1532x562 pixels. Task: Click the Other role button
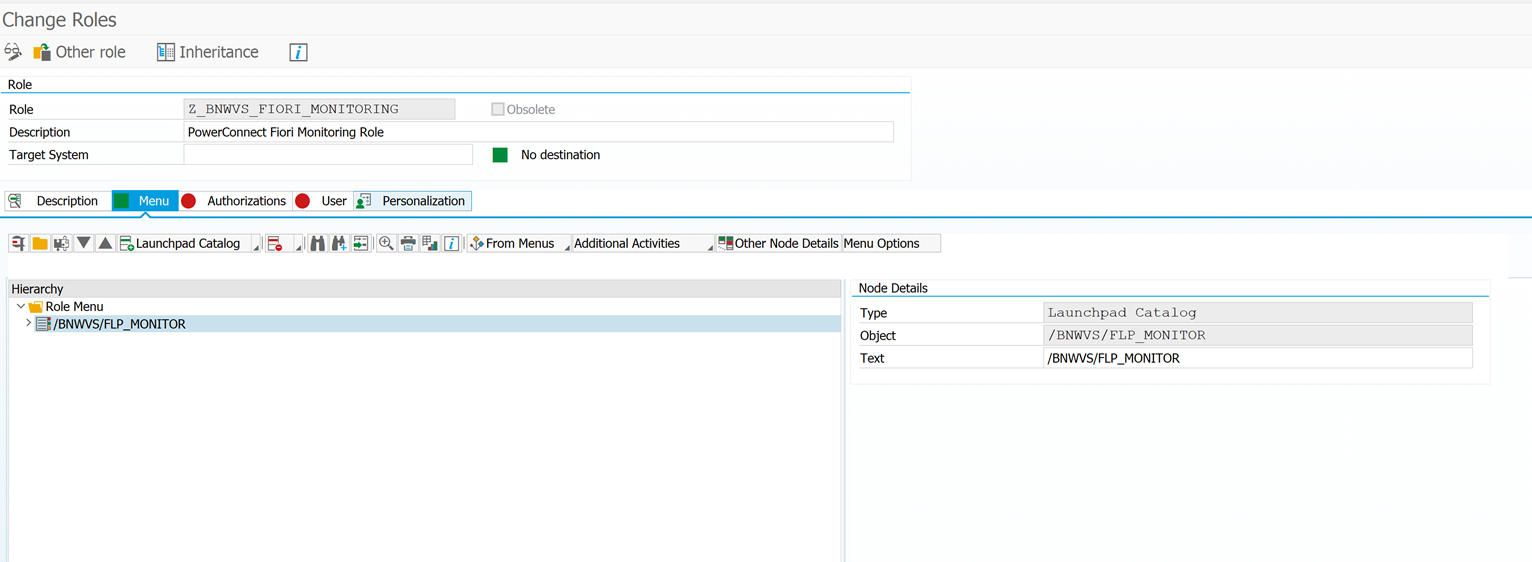click(x=79, y=52)
